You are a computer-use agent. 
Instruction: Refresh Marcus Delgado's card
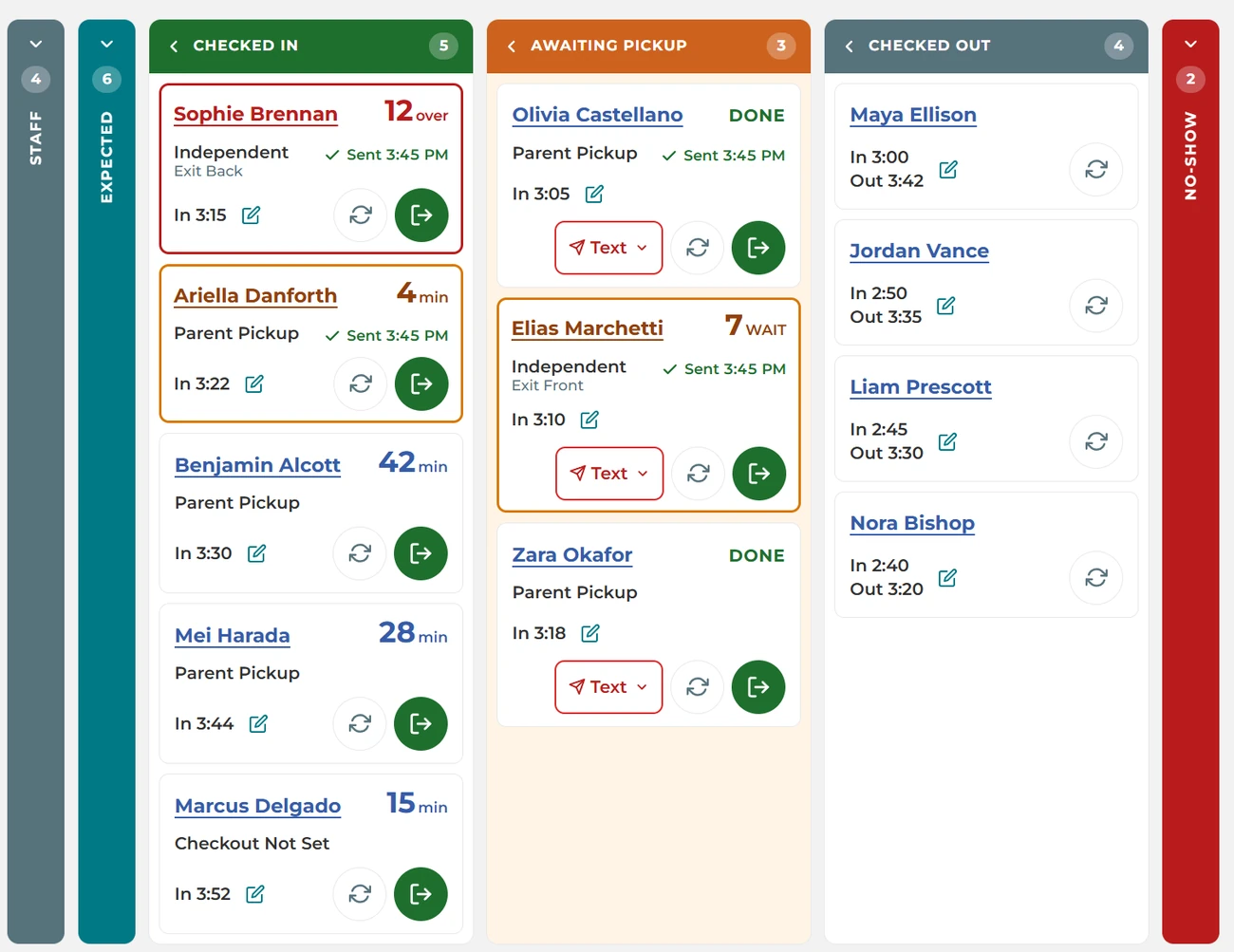pos(360,894)
